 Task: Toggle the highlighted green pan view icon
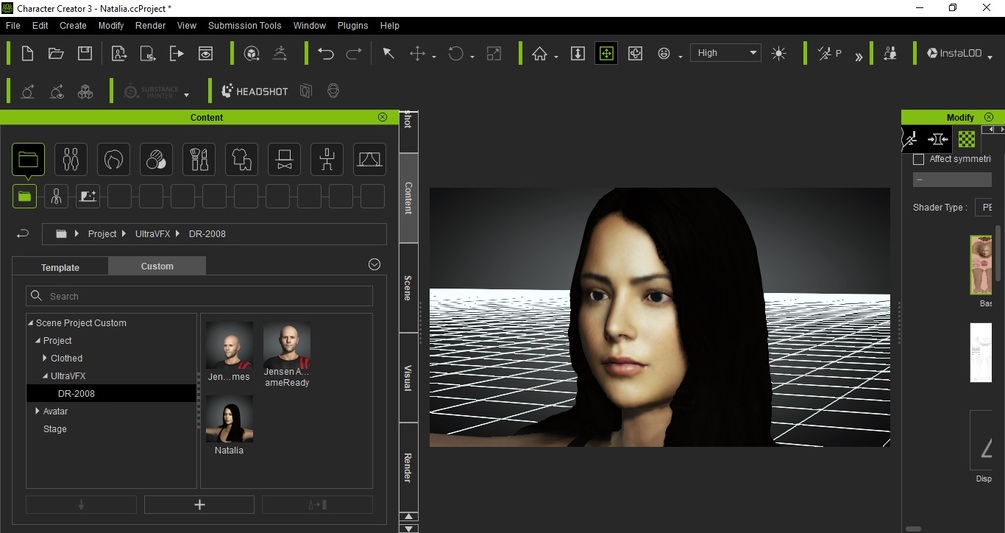click(x=606, y=53)
